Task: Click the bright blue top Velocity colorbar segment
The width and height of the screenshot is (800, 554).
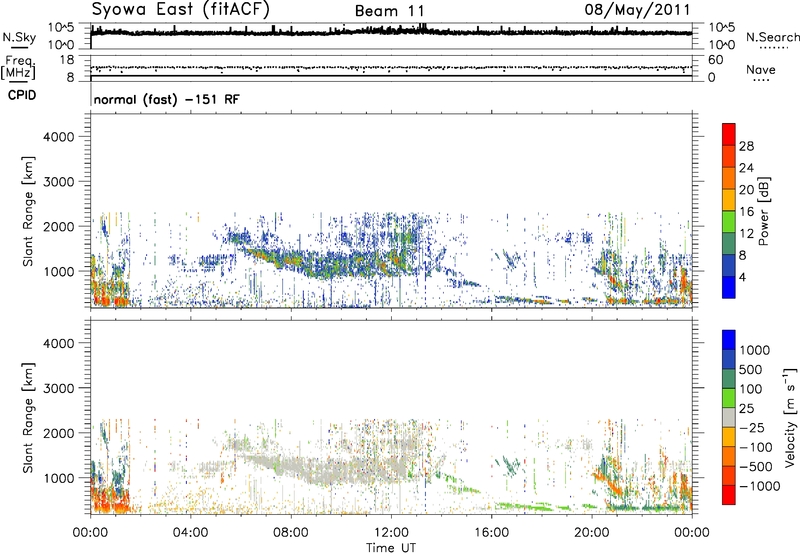Action: (729, 340)
